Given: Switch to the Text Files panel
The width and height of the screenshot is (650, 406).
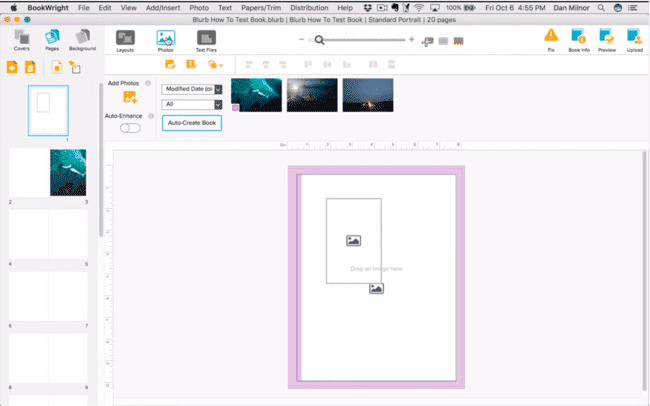Looking at the screenshot, I should tap(206, 41).
